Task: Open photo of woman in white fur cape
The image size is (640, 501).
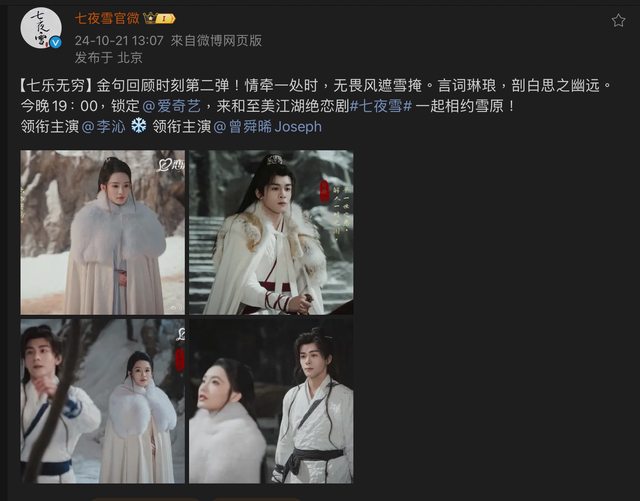Action: point(102,232)
